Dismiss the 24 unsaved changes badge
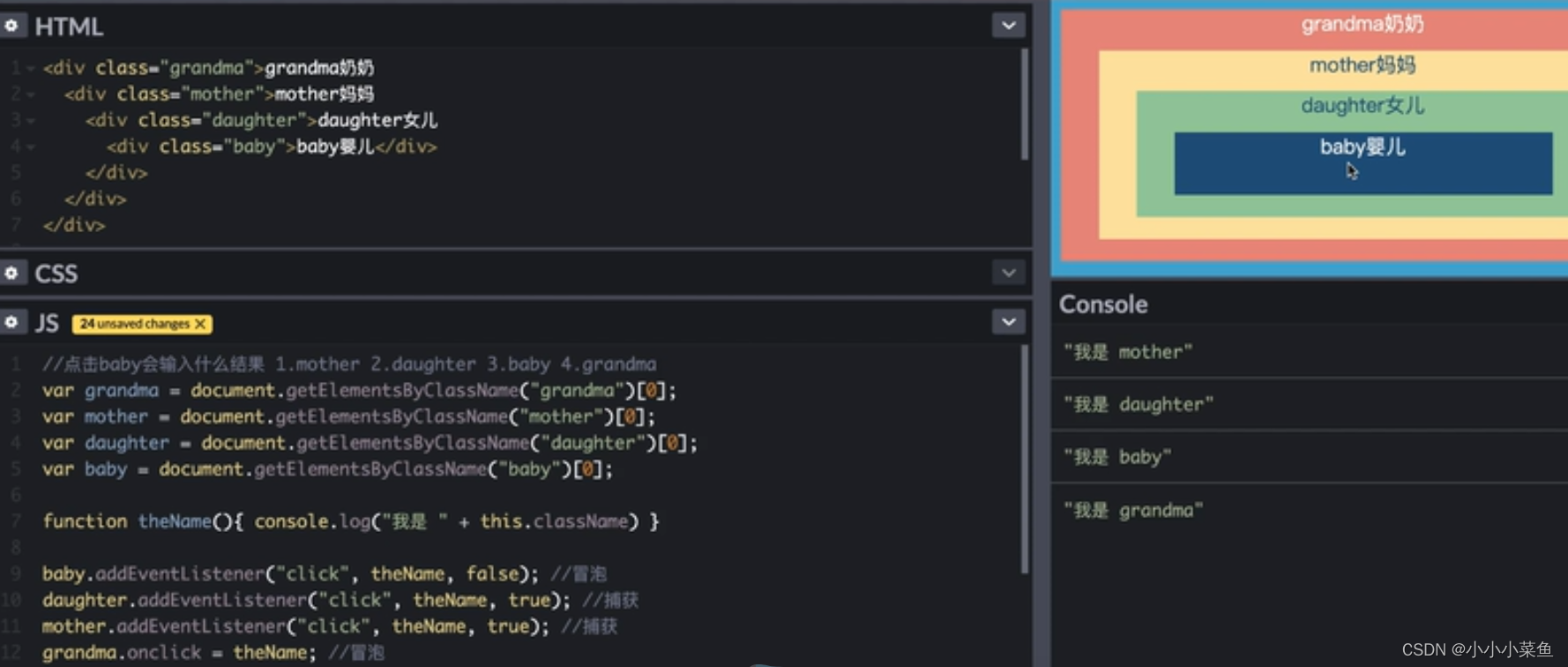1568x667 pixels. pos(200,324)
